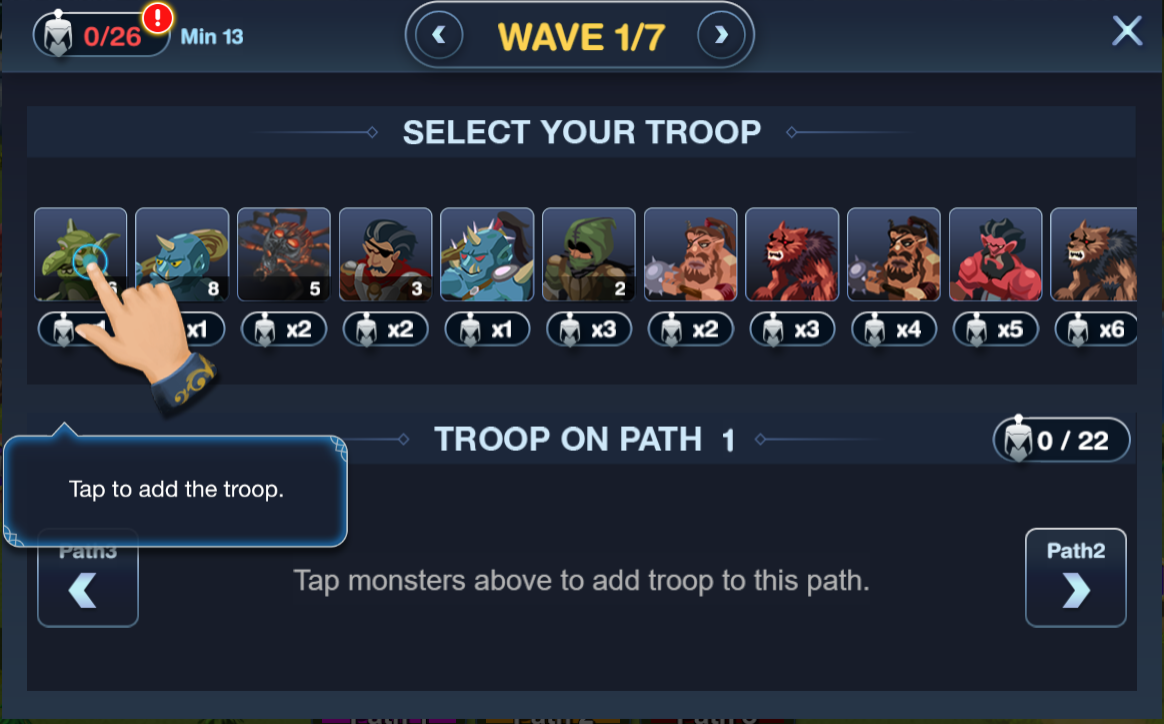Screen dimensions: 1164x724
Task: Select the brown werewolf troop
Action: tap(1094, 255)
